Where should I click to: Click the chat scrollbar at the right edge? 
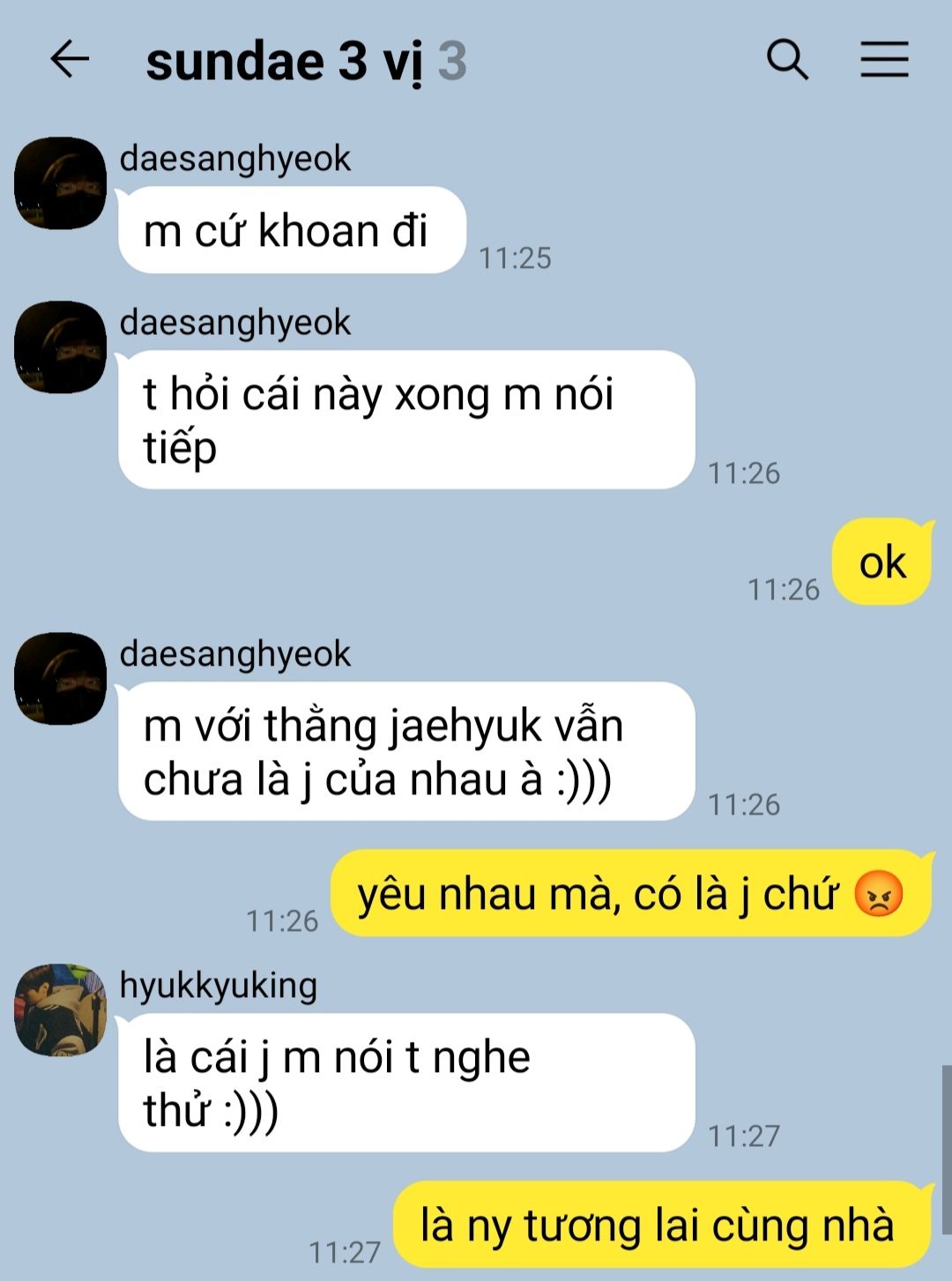click(x=946, y=1151)
